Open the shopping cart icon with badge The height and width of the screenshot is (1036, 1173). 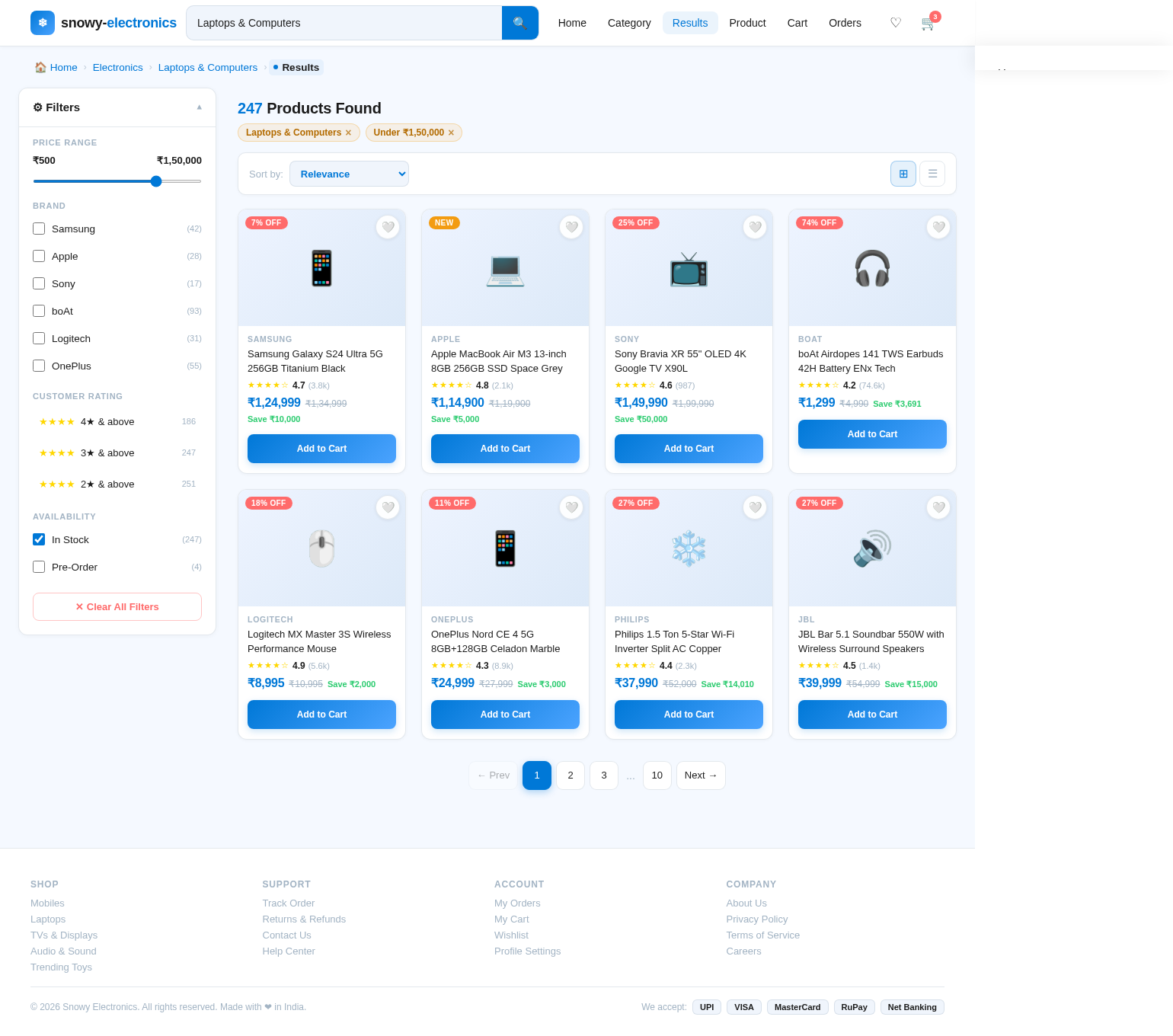(x=928, y=23)
